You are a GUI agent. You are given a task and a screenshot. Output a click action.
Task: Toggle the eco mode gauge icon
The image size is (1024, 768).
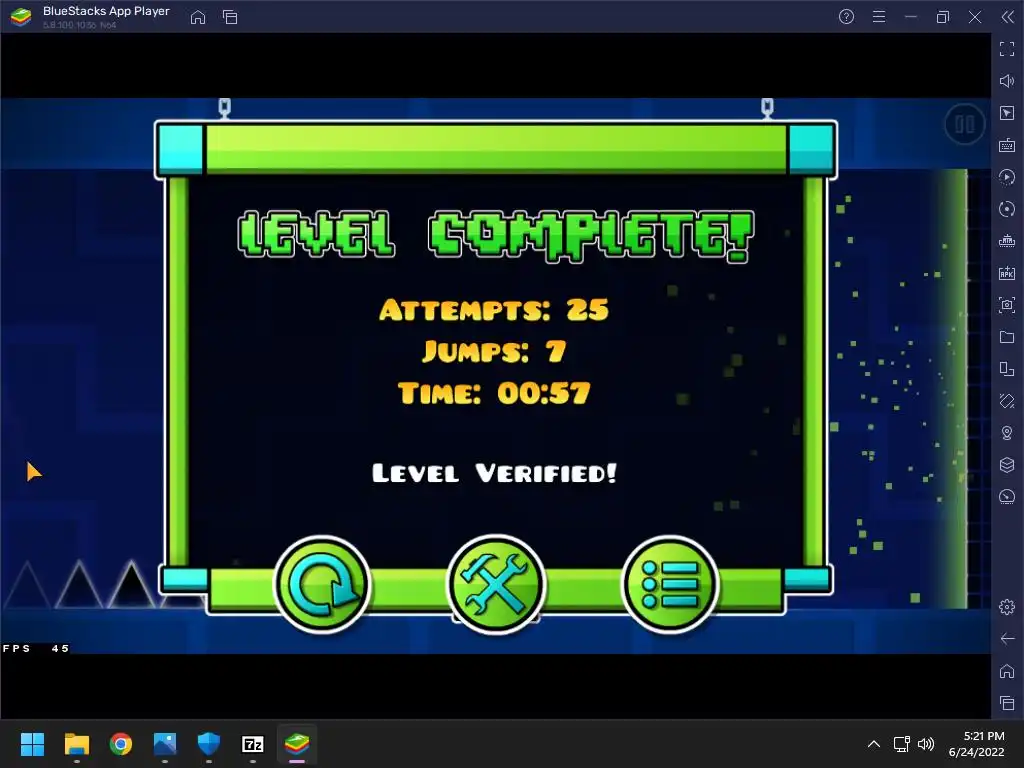1007,497
